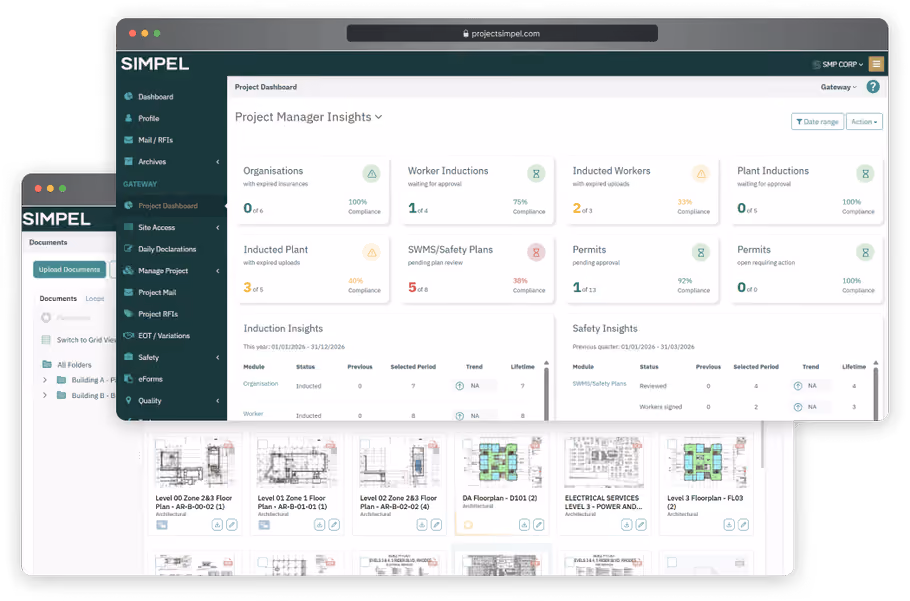This screenshot has height=601, width=910.
Task: Expand the Building A folder chevron
Action: tap(45, 380)
